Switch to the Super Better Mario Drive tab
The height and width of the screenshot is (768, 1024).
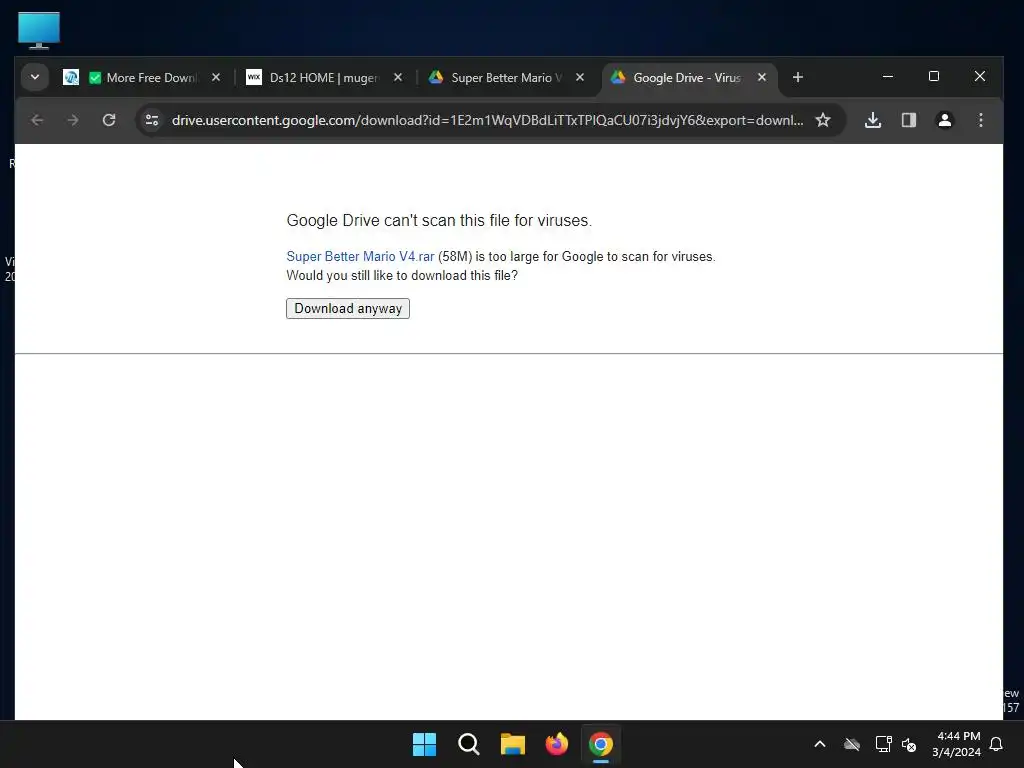[x=506, y=78]
